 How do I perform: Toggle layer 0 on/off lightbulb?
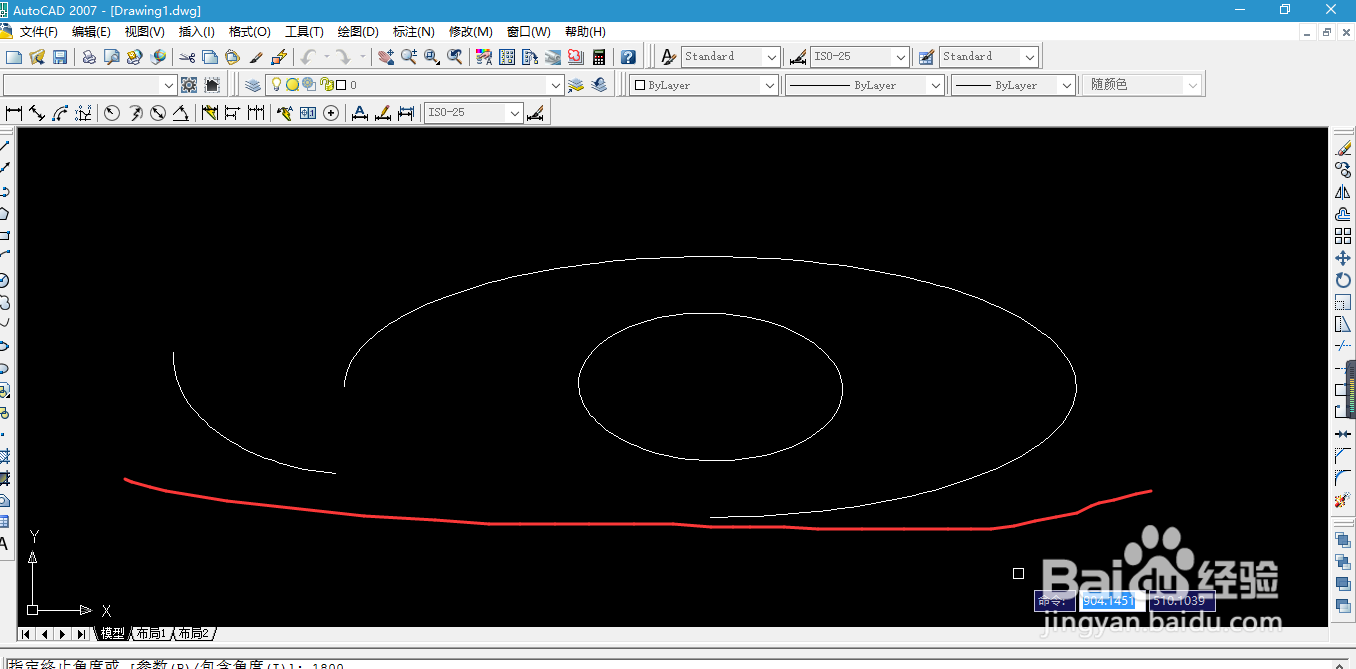[x=277, y=85]
